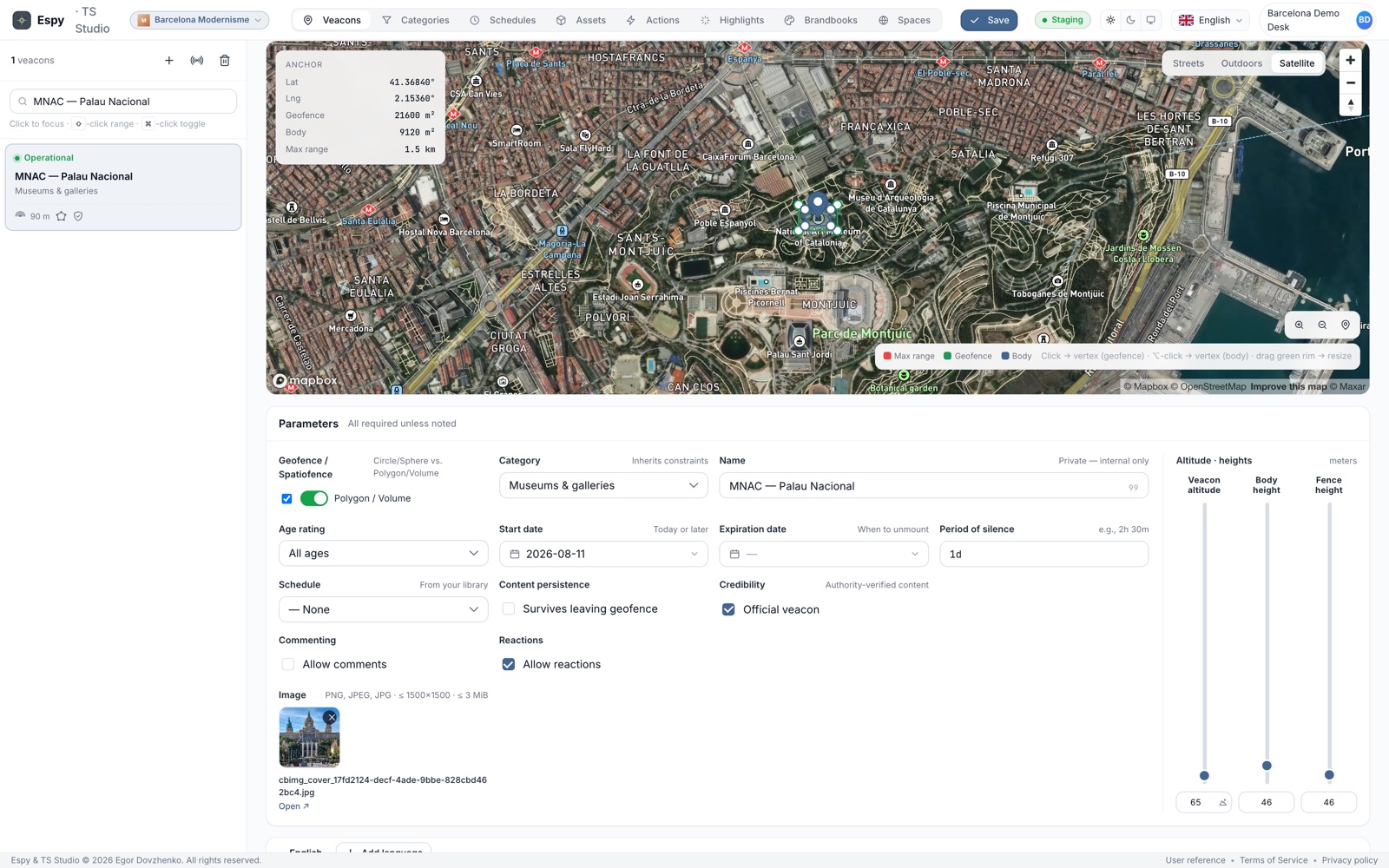Click the polygon icon on MNAC card

[x=62, y=216]
